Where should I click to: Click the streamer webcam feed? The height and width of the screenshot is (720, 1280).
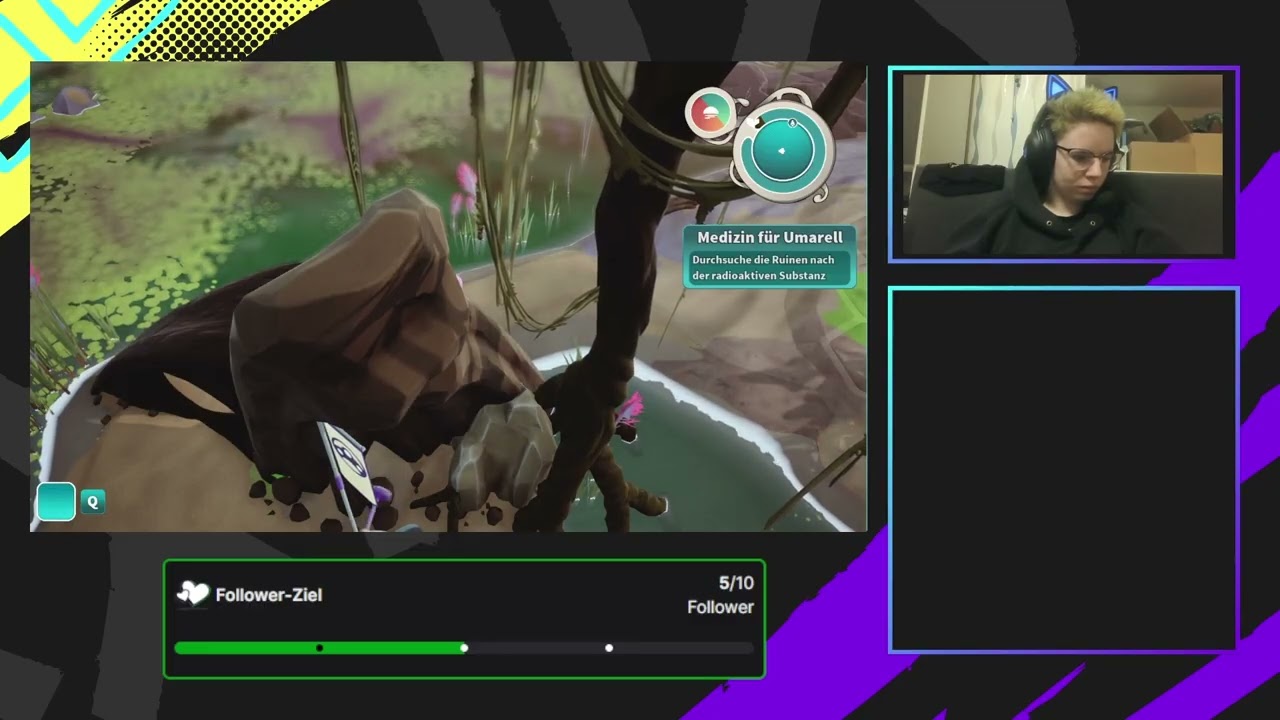click(1063, 164)
